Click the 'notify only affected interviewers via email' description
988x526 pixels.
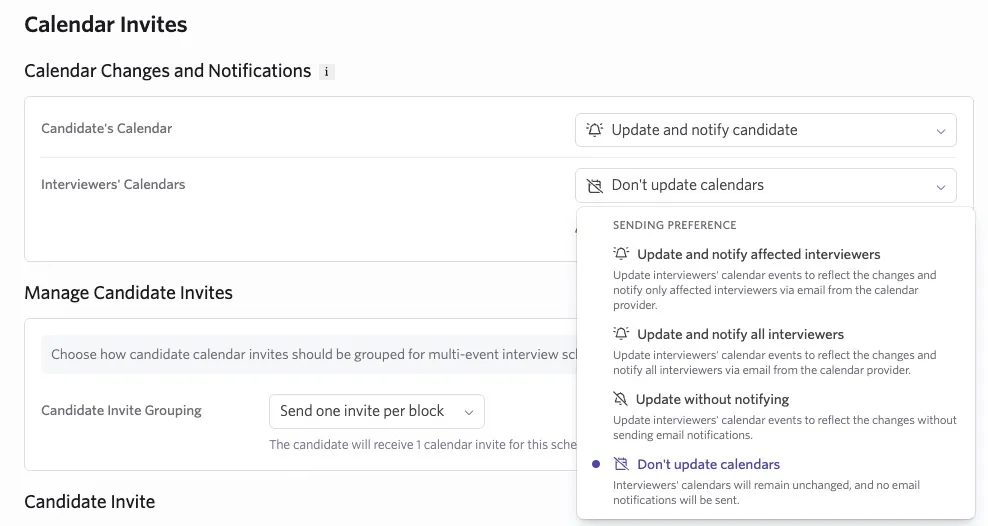click(x=774, y=290)
